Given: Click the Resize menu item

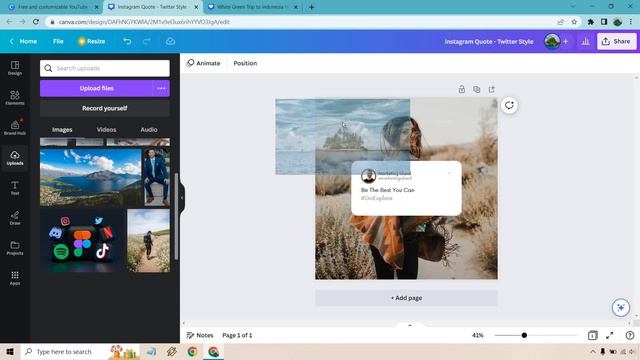Looking at the screenshot, I should (92, 41).
